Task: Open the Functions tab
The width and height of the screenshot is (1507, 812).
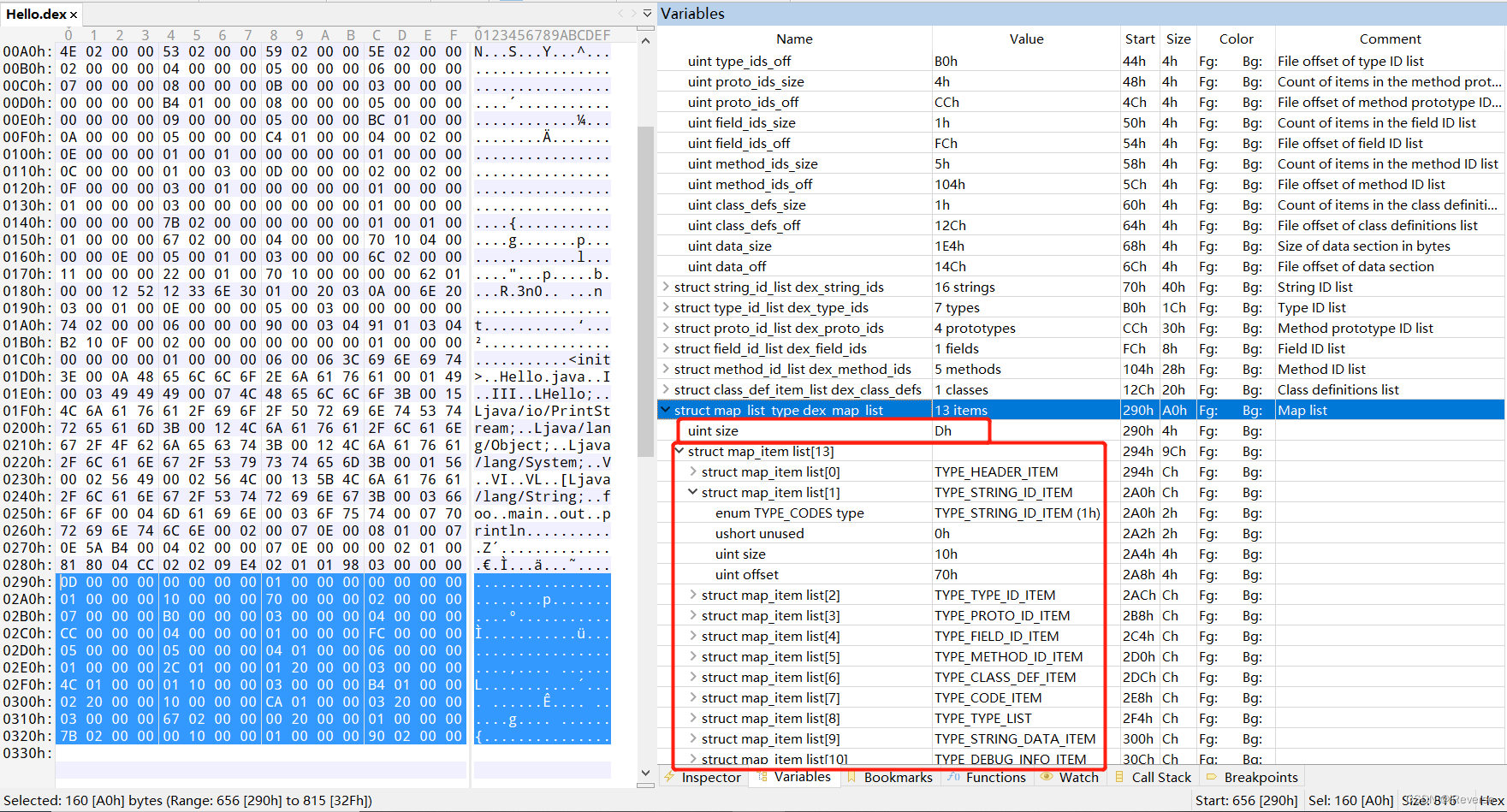Action: [987, 777]
